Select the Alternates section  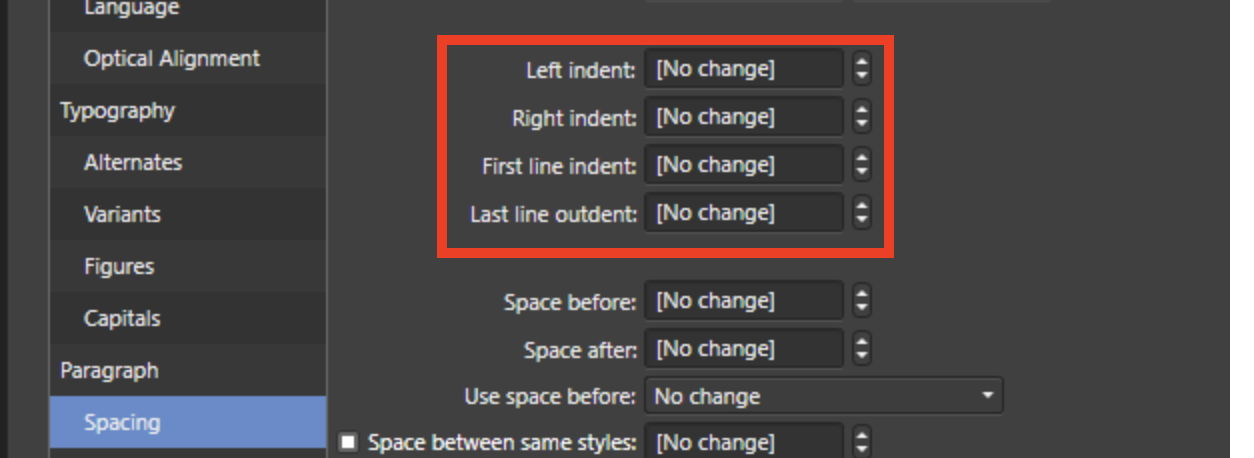pos(133,163)
